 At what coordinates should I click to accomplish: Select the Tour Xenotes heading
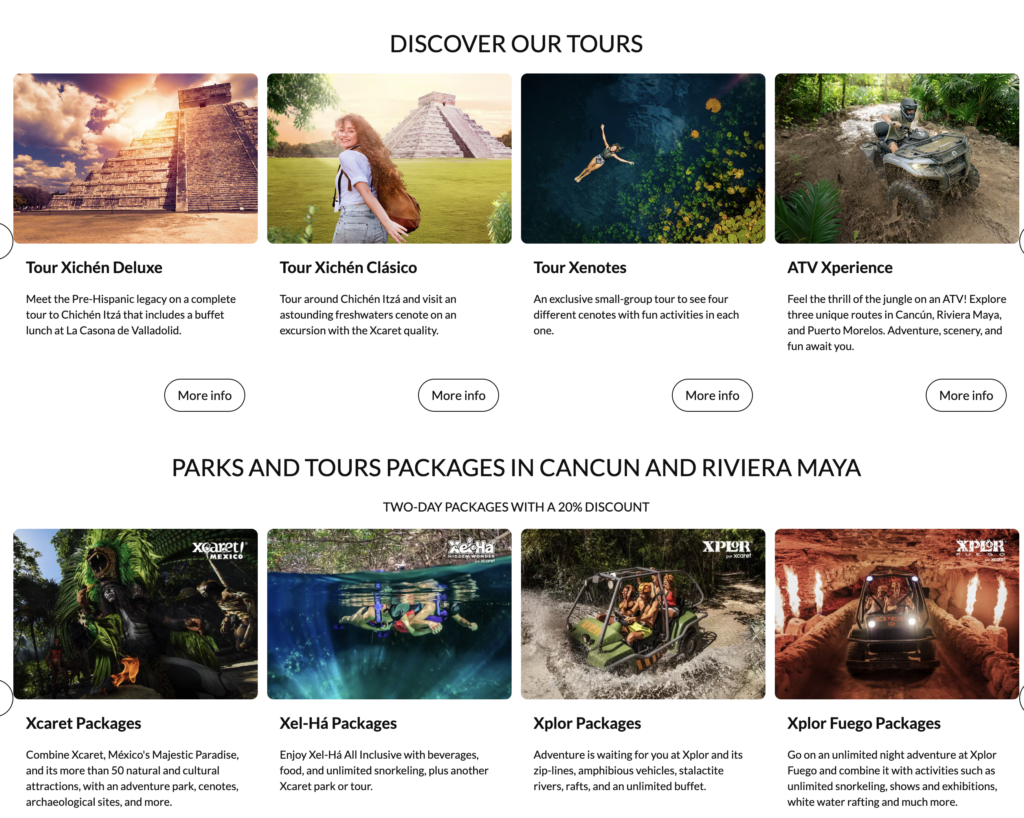pyautogui.click(x=580, y=268)
